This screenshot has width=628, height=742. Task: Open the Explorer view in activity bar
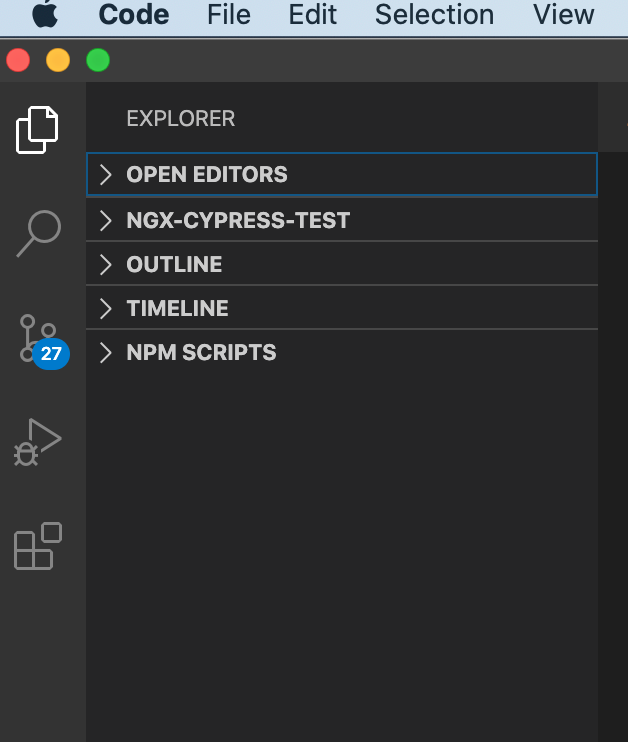pyautogui.click(x=38, y=130)
